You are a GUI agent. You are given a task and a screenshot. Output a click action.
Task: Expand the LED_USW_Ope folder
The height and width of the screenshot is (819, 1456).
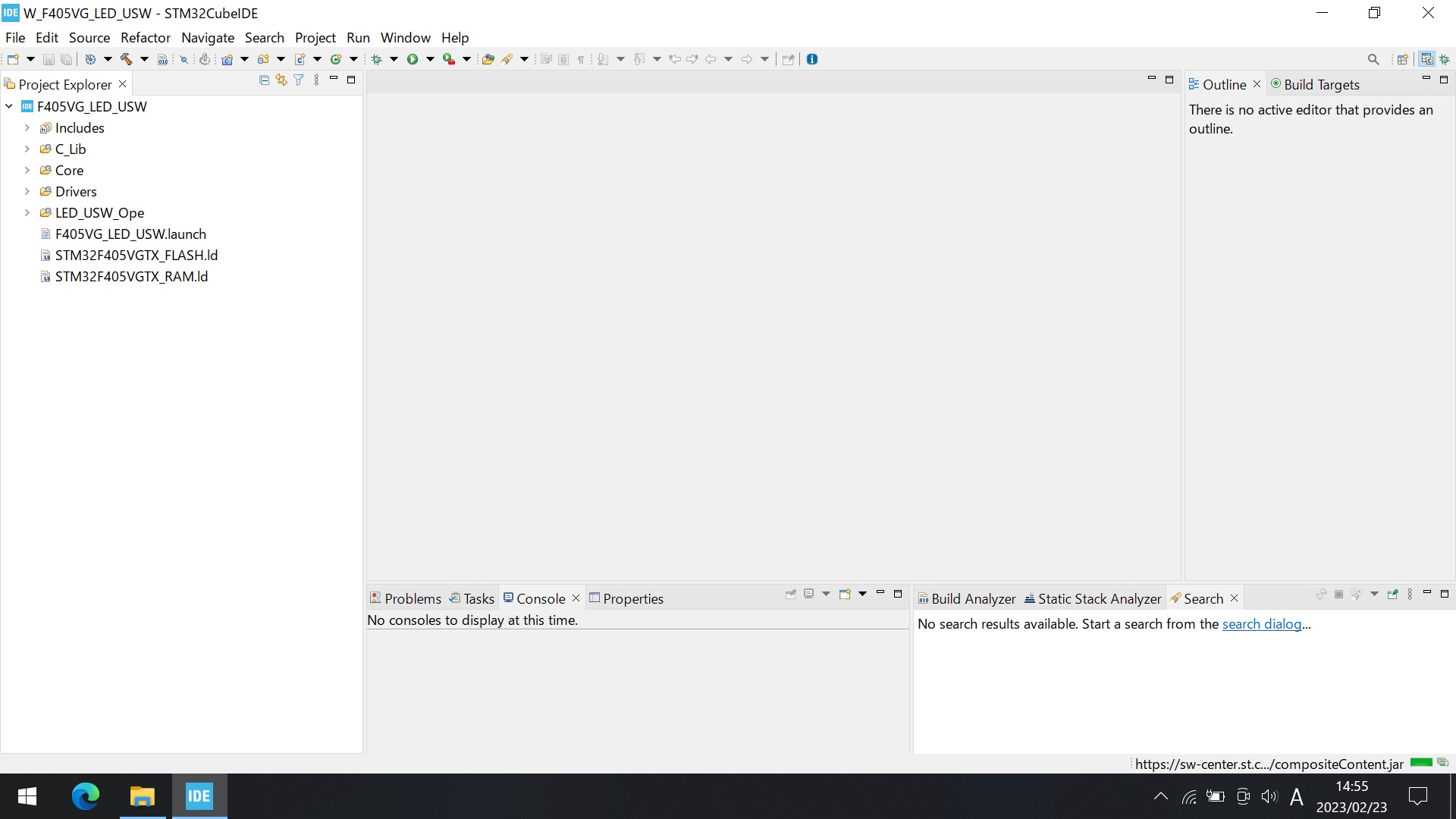pyautogui.click(x=27, y=213)
